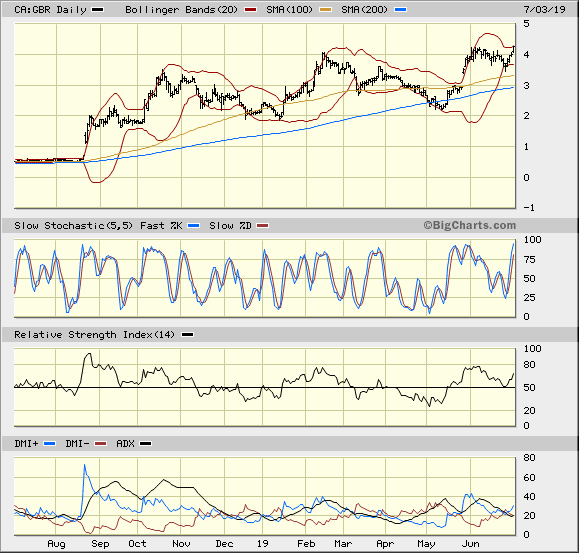Viewport: 579px width, 553px height.
Task: Click the Feb label on time axis
Action: (x=306, y=544)
